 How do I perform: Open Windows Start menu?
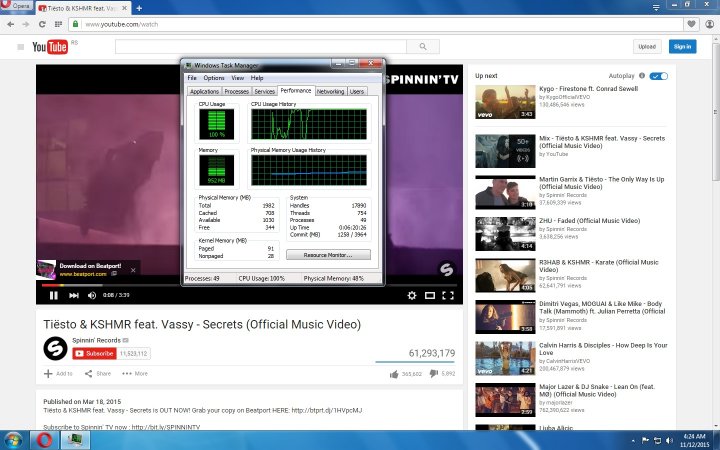click(13, 440)
